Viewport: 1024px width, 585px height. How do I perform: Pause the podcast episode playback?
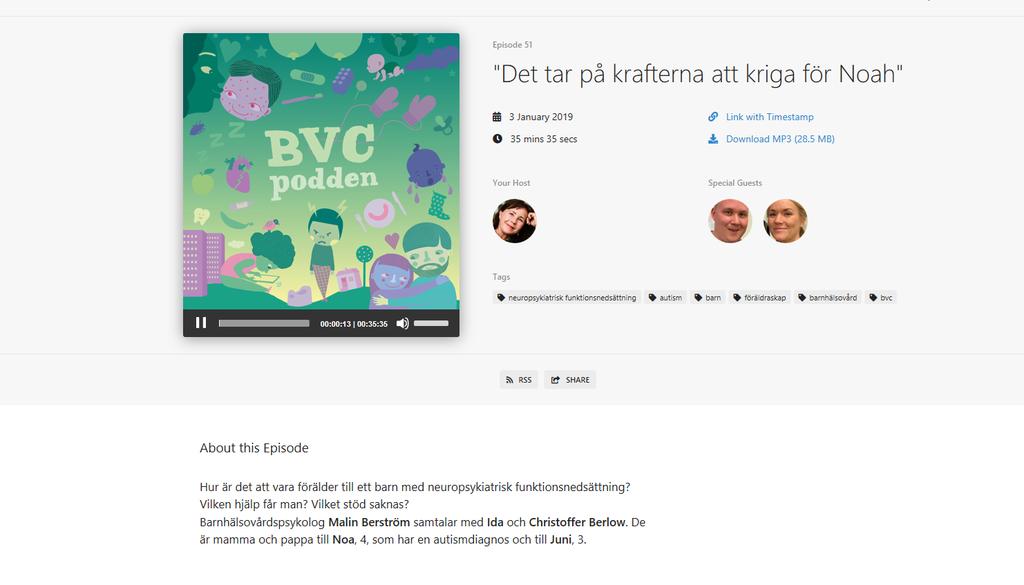[201, 323]
